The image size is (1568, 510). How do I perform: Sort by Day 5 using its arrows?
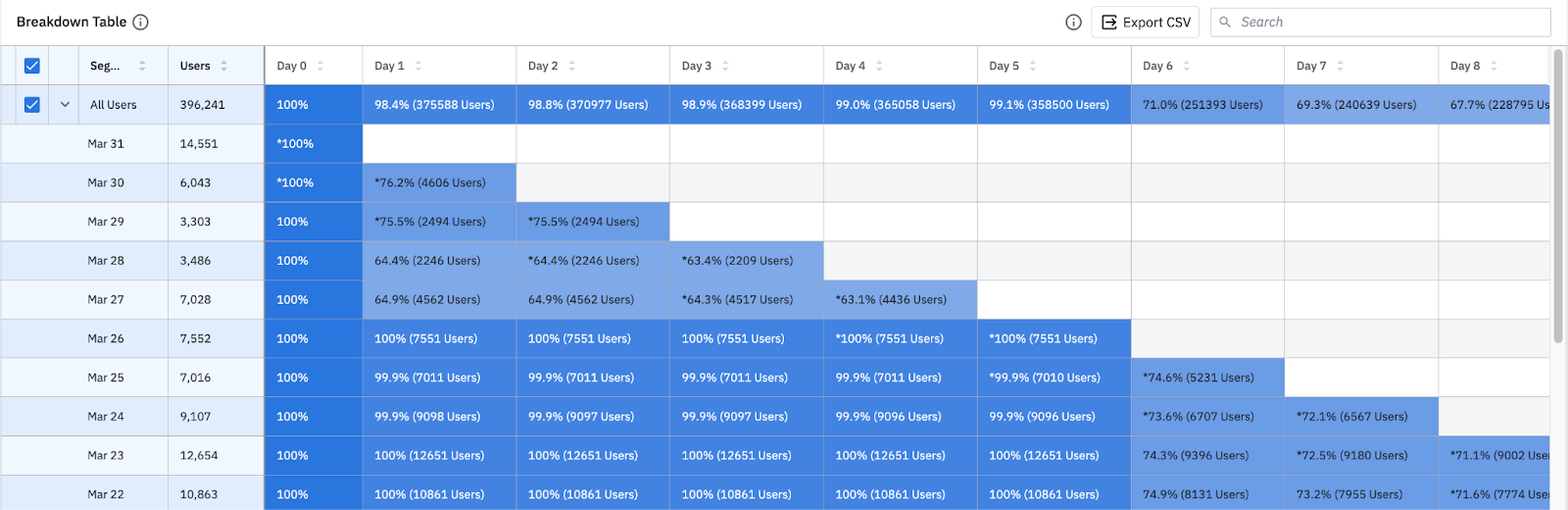click(x=1033, y=66)
